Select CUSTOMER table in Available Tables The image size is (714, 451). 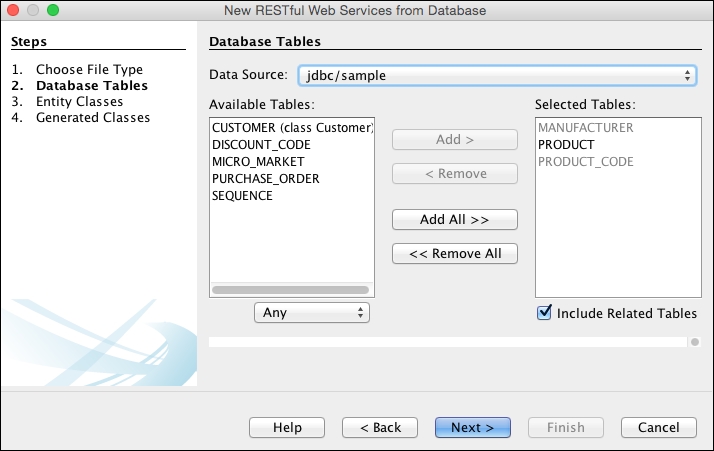(x=291, y=128)
